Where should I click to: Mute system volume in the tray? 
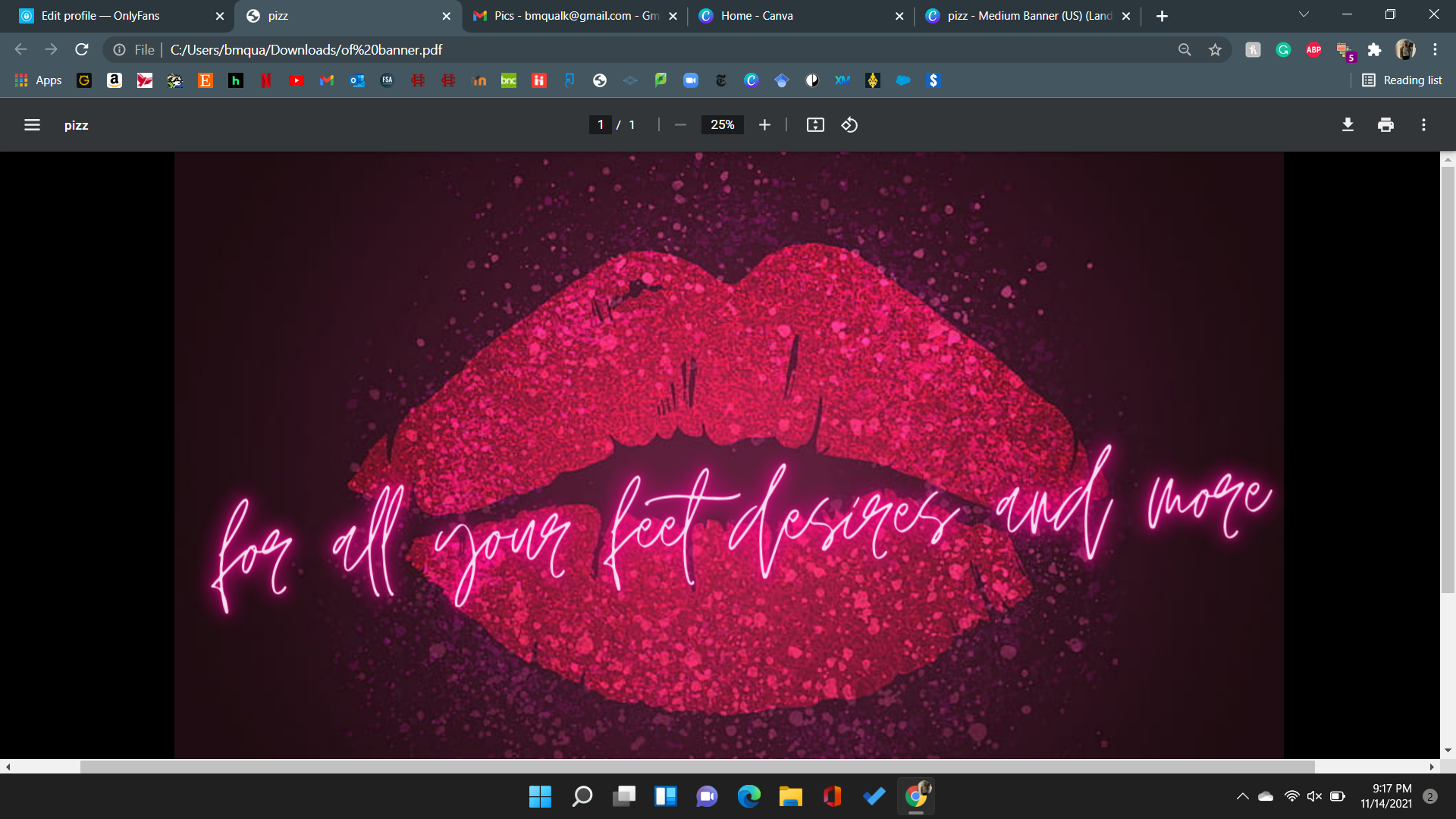(x=1314, y=796)
